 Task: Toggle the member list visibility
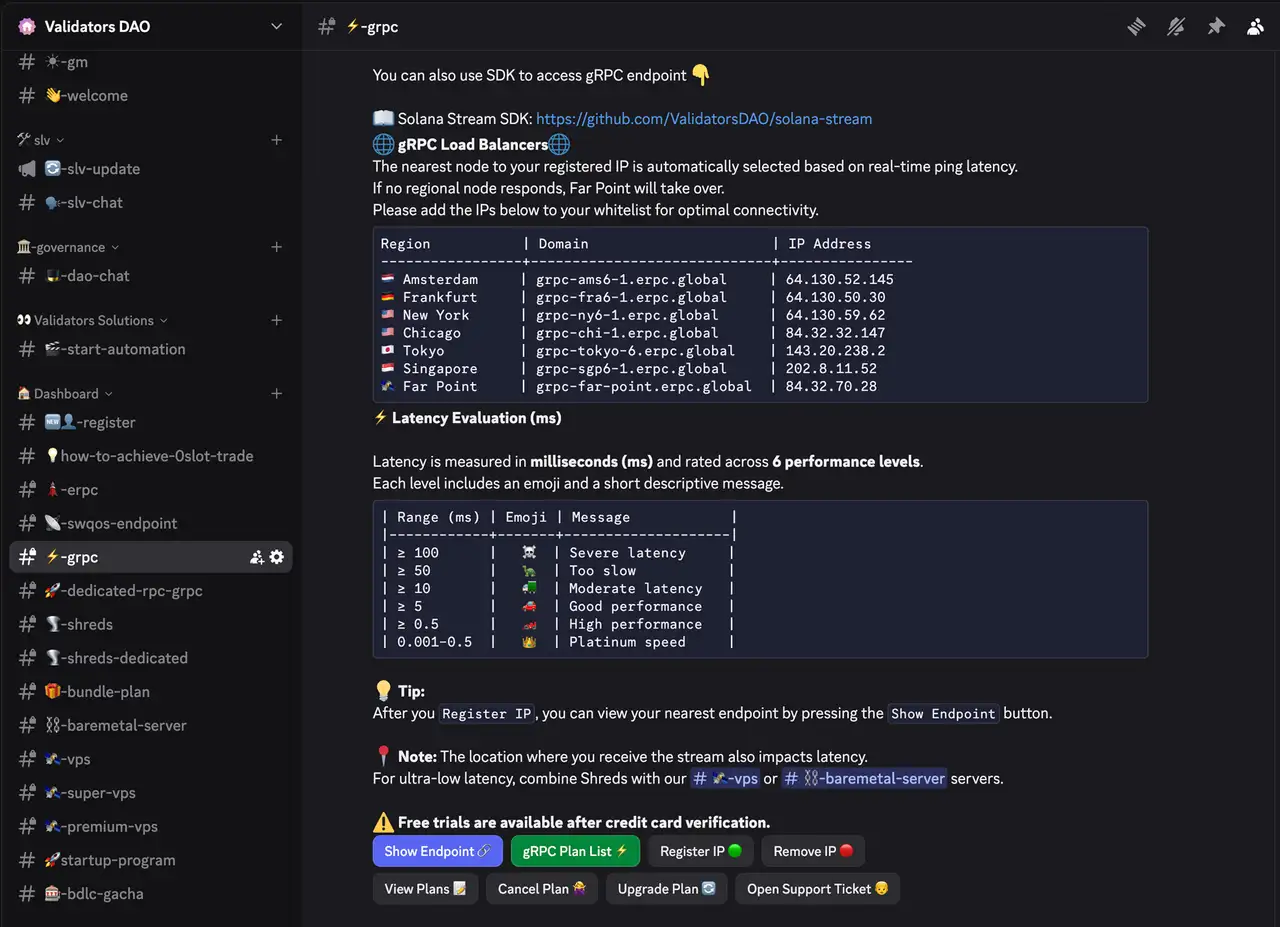[1255, 26]
